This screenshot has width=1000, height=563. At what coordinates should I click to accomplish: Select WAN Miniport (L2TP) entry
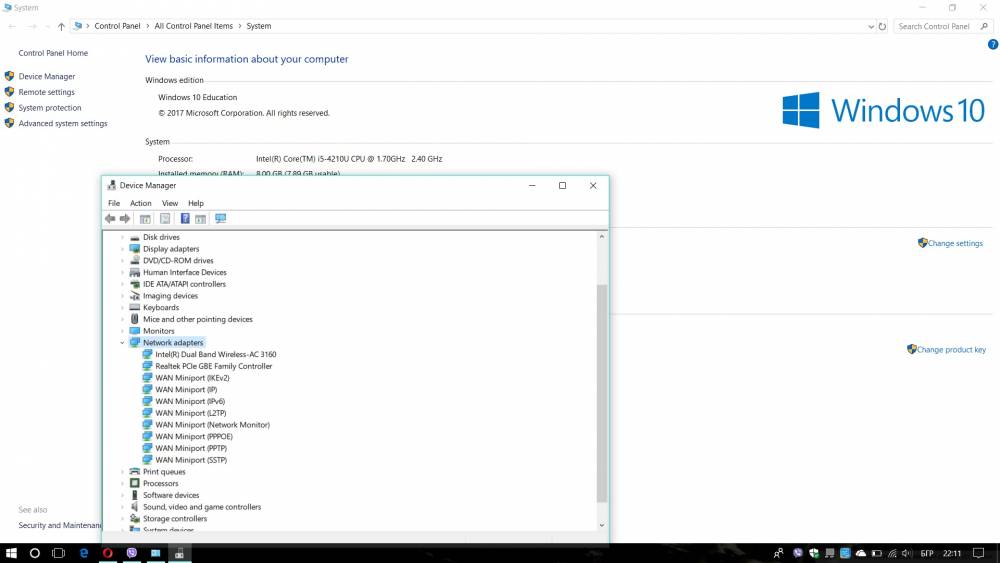(191, 413)
